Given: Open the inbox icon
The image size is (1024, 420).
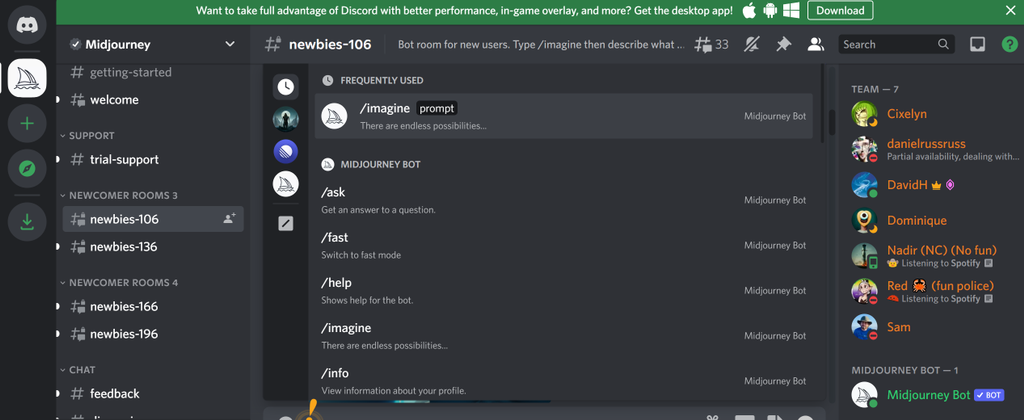Looking at the screenshot, I should [x=978, y=44].
